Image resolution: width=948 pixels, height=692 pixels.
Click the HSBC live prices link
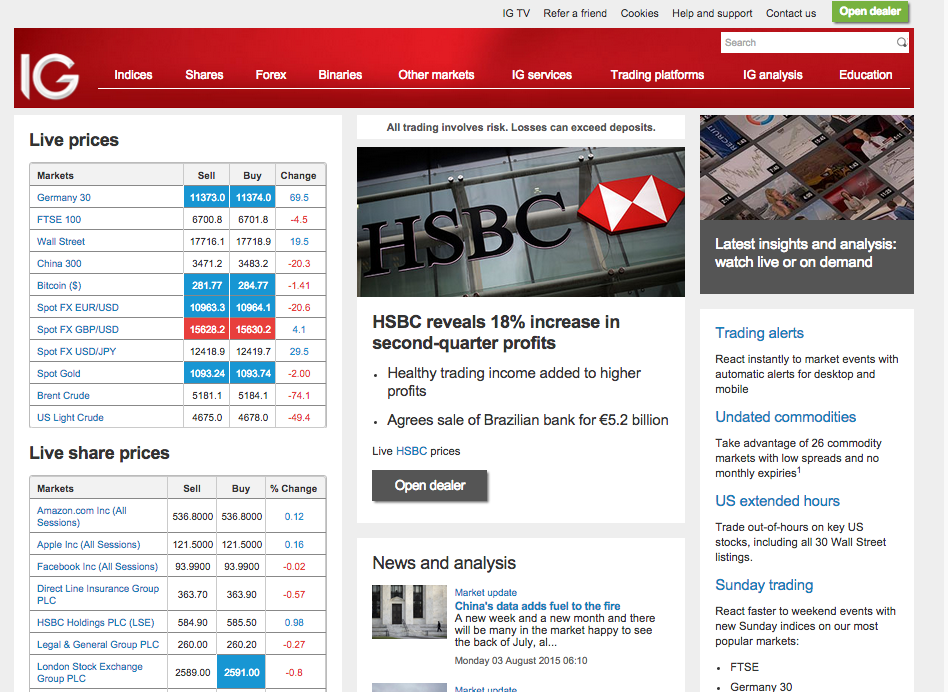coord(411,451)
